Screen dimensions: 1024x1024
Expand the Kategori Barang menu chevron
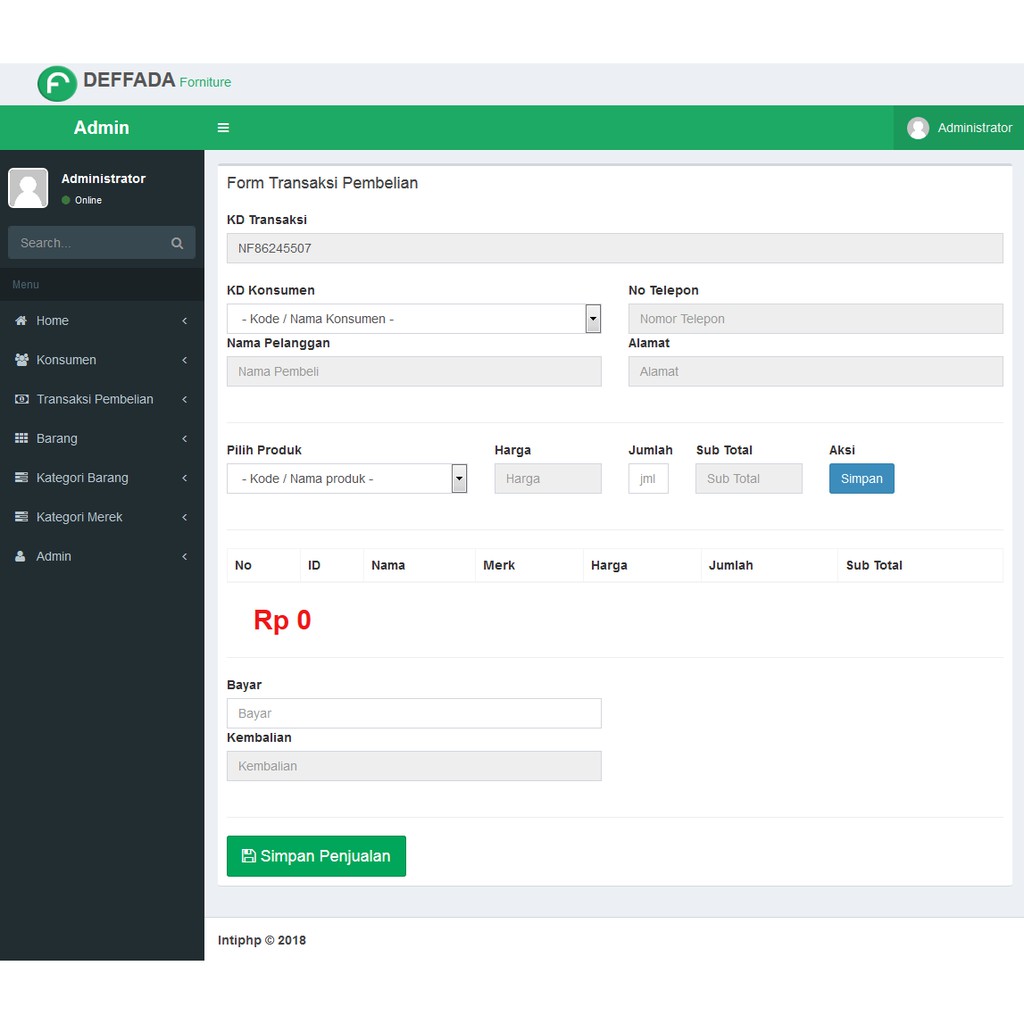click(x=185, y=478)
